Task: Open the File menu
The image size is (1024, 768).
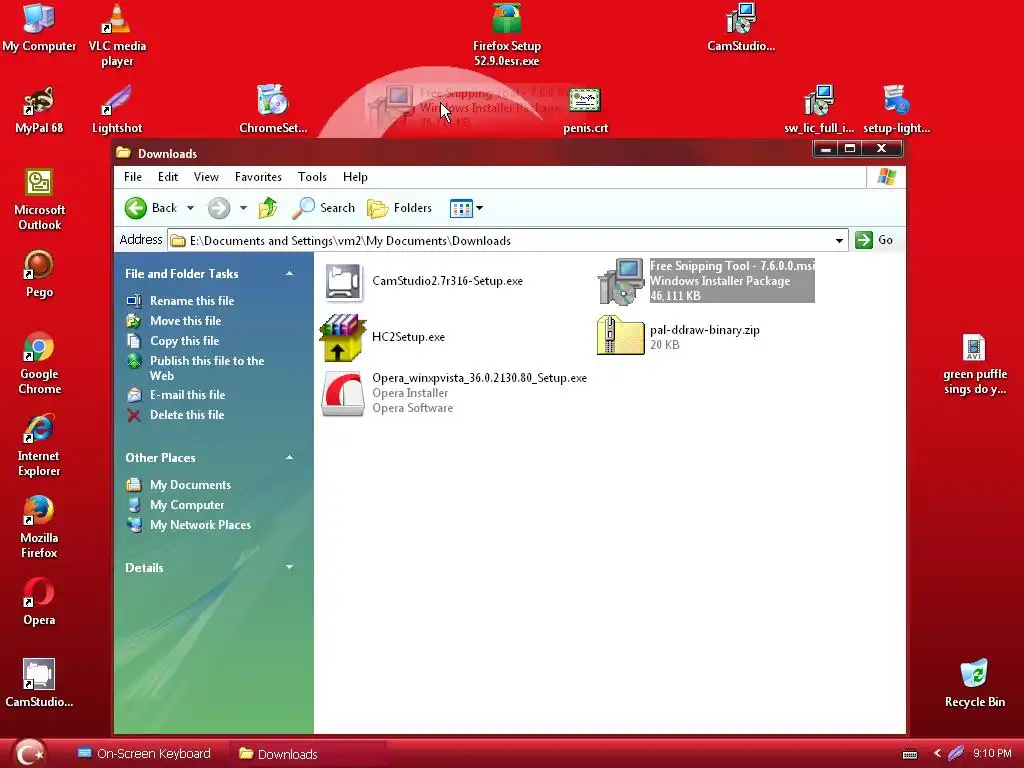Action: [x=133, y=177]
